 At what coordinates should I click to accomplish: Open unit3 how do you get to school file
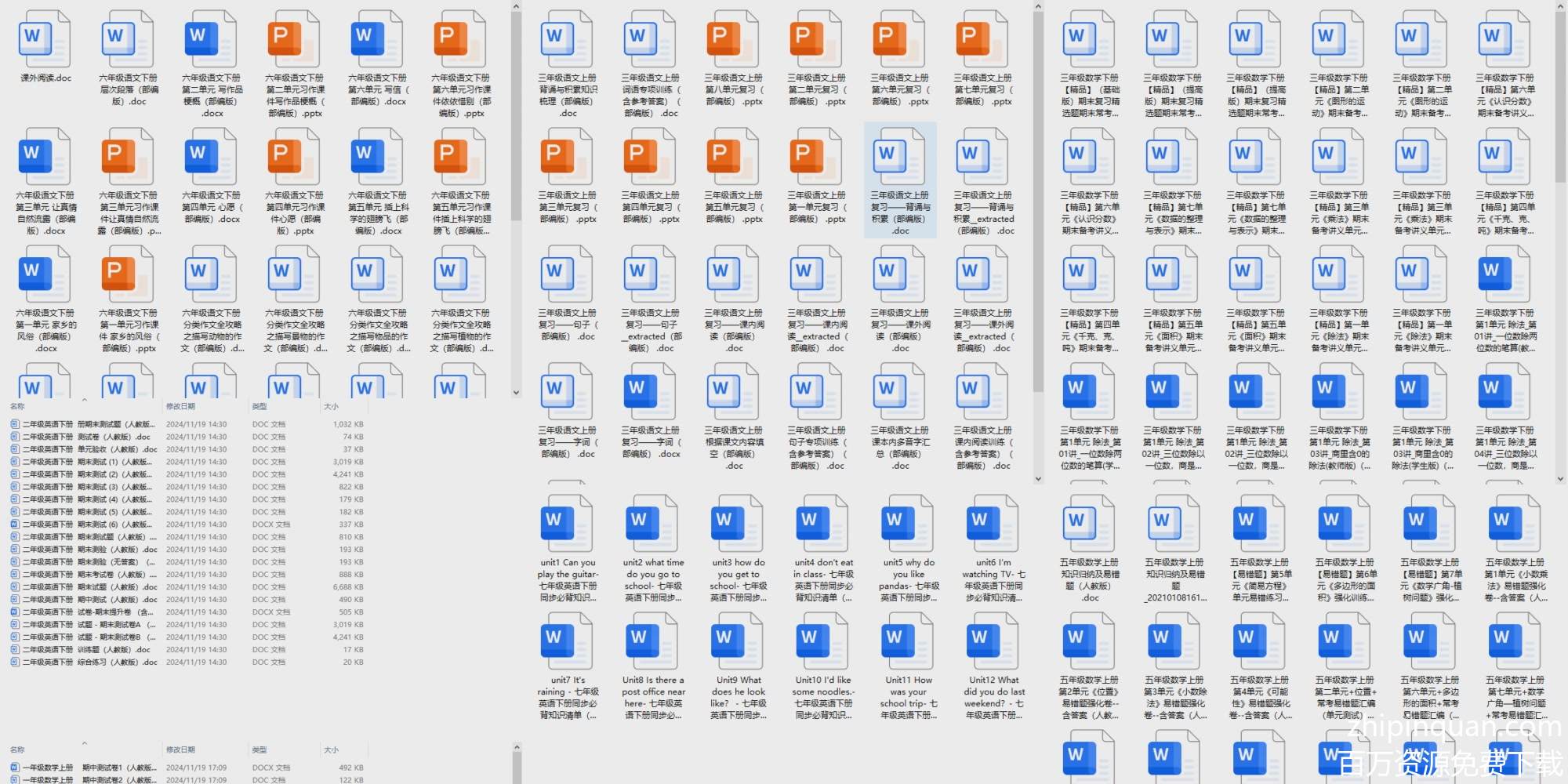pyautogui.click(x=738, y=523)
